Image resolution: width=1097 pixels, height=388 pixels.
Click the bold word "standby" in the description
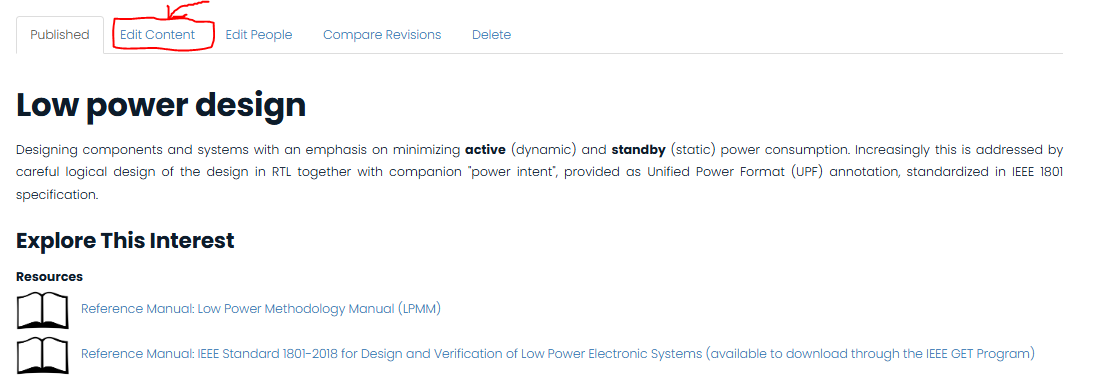pyautogui.click(x=638, y=150)
